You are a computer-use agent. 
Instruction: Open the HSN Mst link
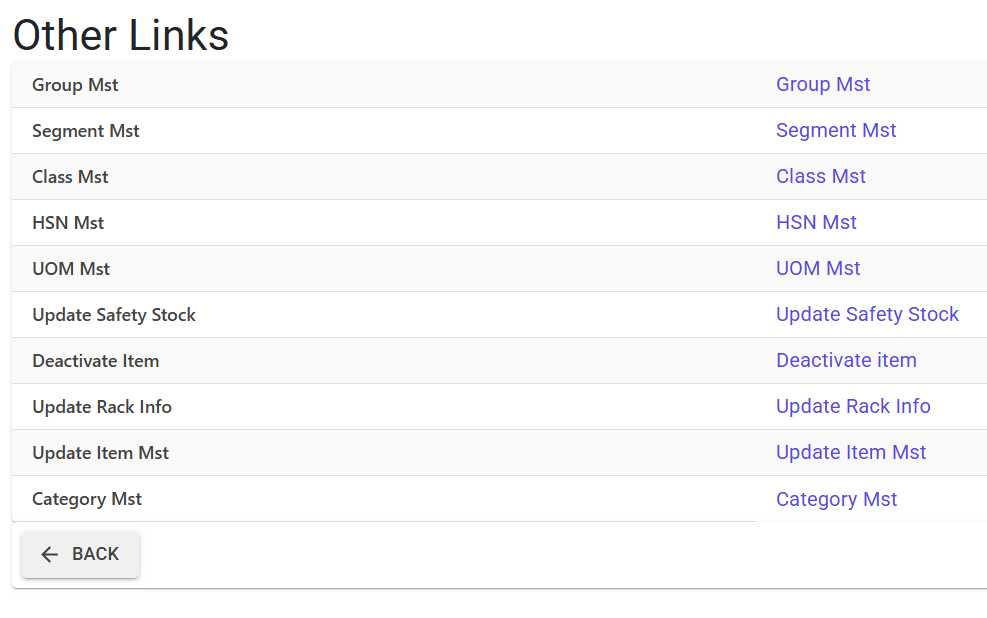tap(816, 222)
